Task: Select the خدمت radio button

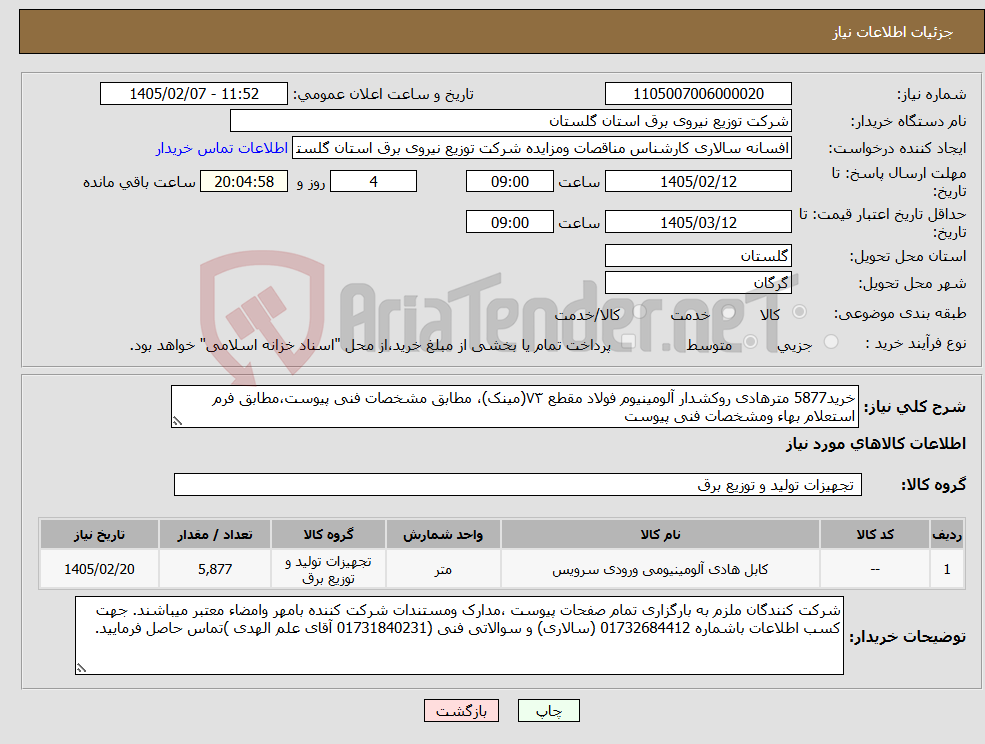Action: click(729, 312)
